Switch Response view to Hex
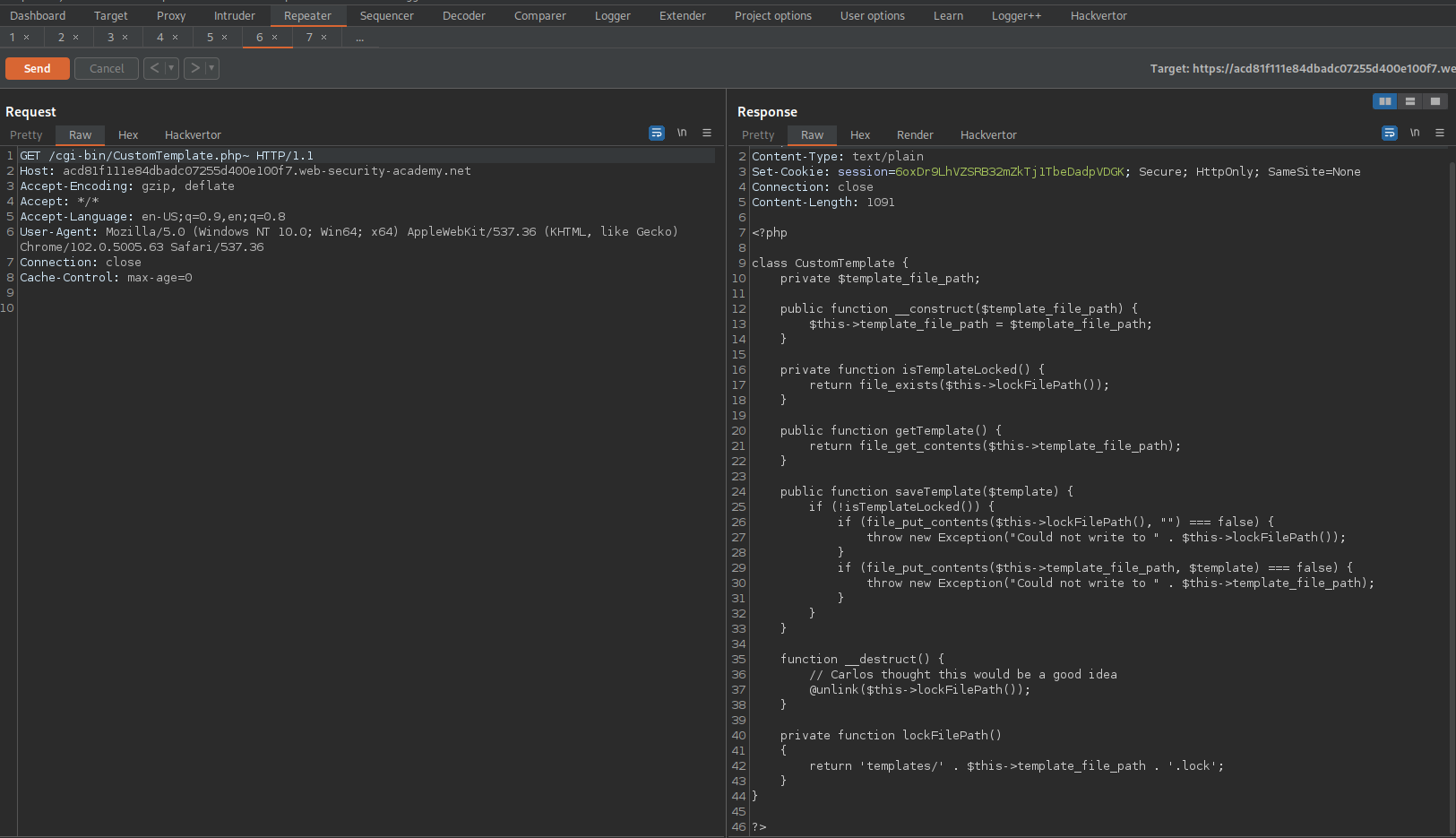The width and height of the screenshot is (1456, 838). pyautogui.click(x=860, y=135)
